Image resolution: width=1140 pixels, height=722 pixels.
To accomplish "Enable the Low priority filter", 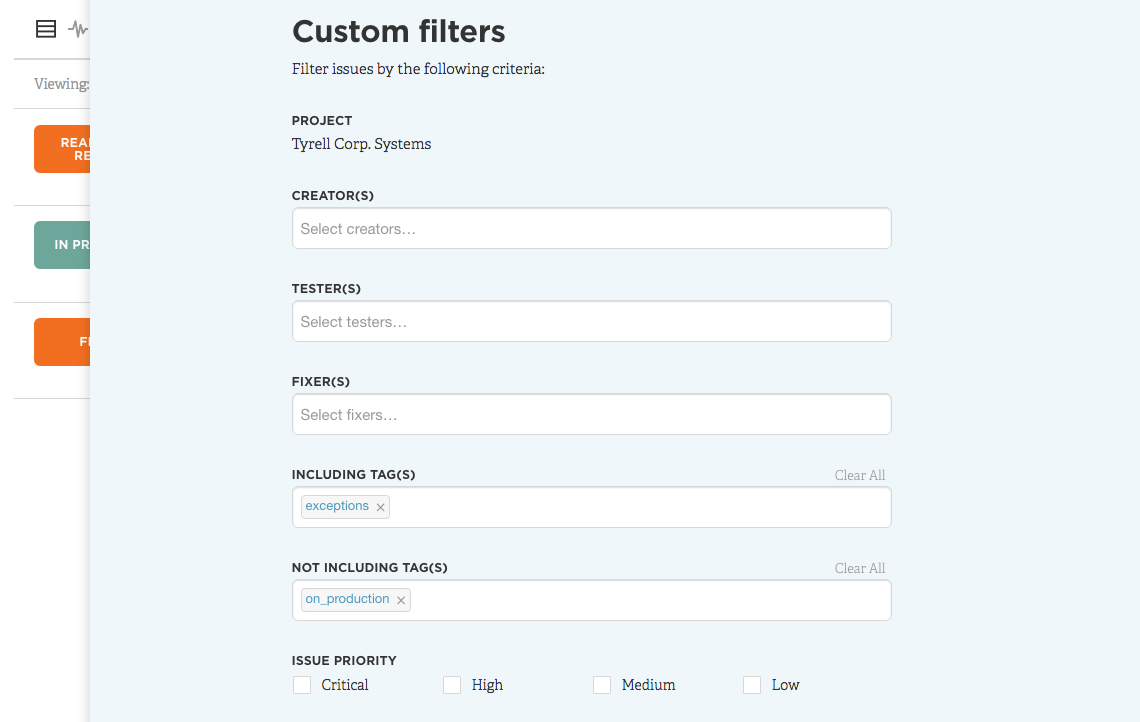I will (752, 685).
